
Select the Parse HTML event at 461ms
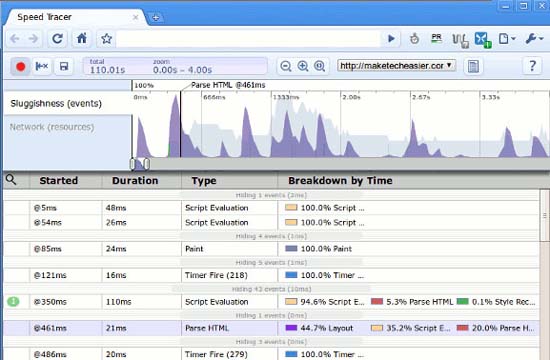tap(271, 328)
